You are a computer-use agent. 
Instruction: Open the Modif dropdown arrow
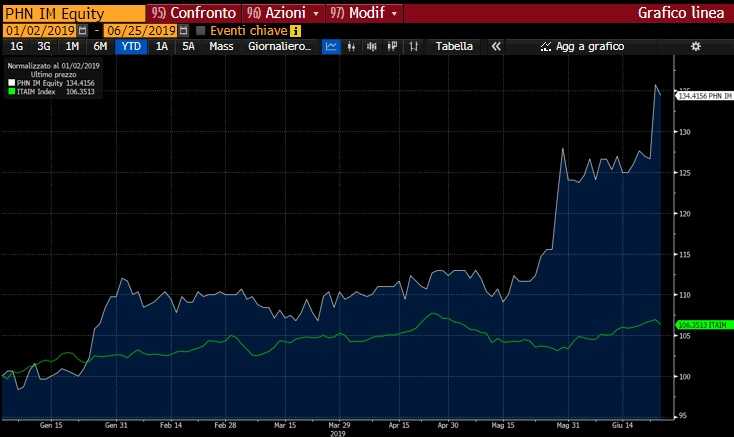394,14
